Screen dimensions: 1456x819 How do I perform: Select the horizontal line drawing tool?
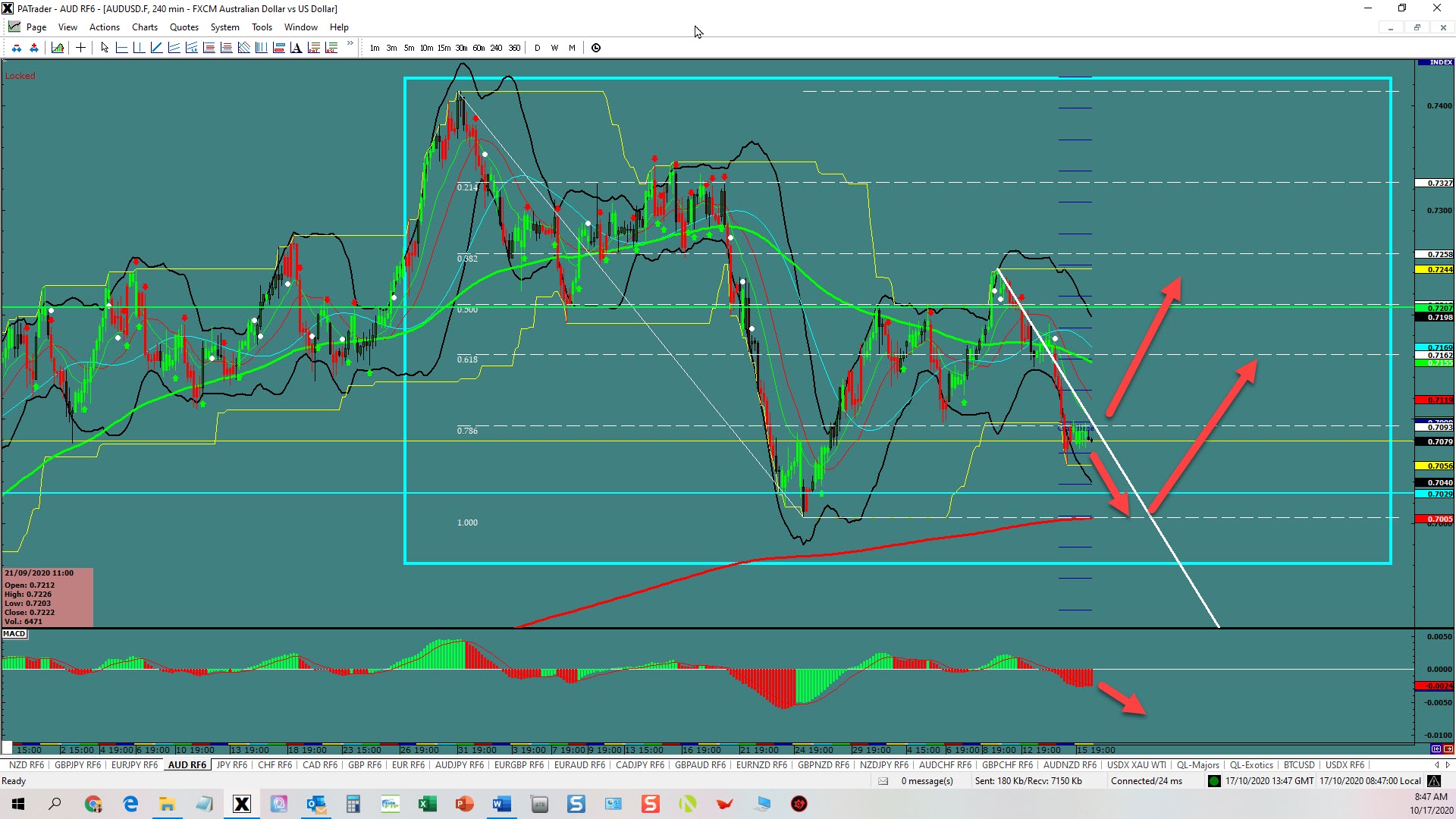tap(121, 48)
